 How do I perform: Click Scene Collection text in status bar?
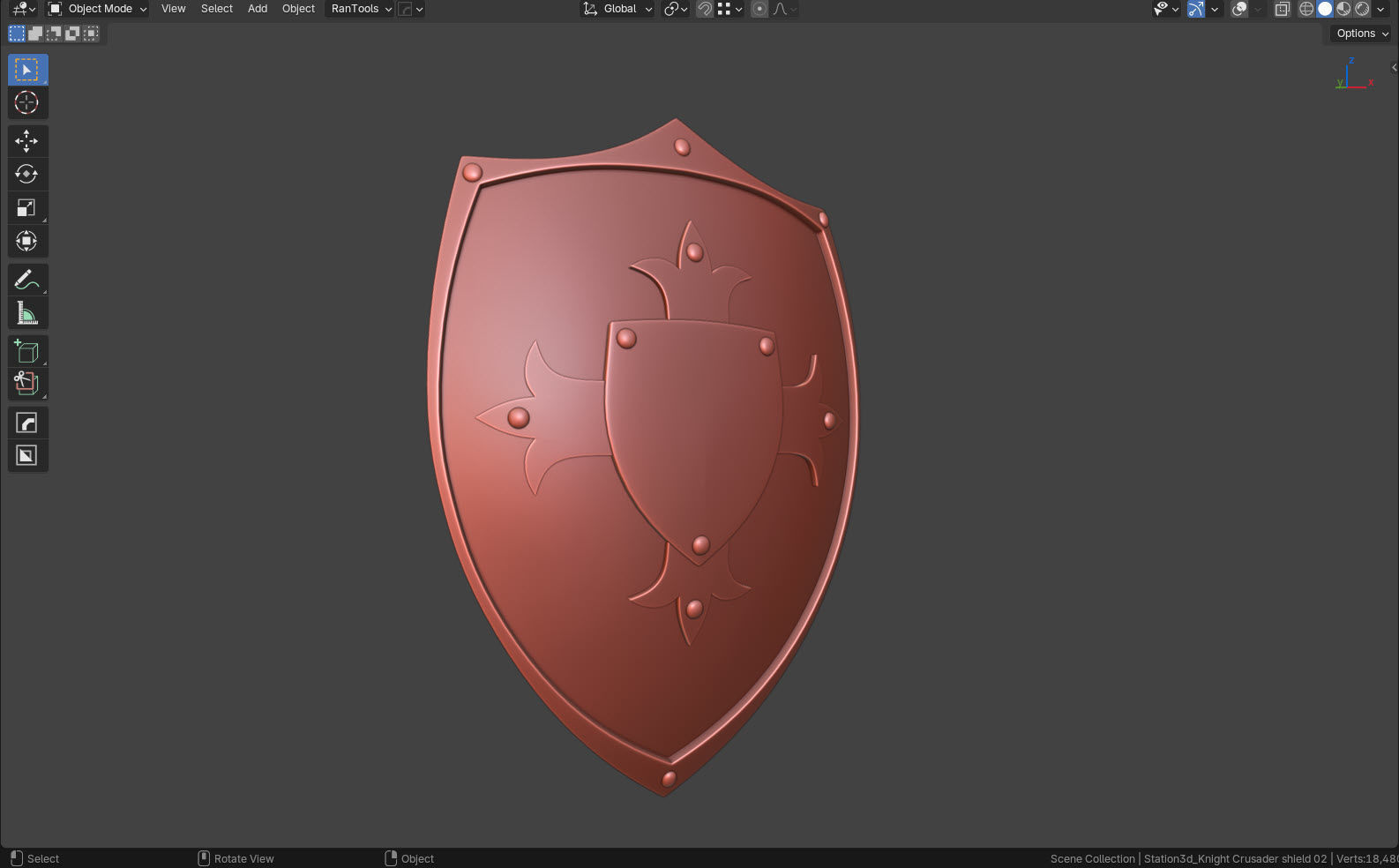(x=1092, y=858)
